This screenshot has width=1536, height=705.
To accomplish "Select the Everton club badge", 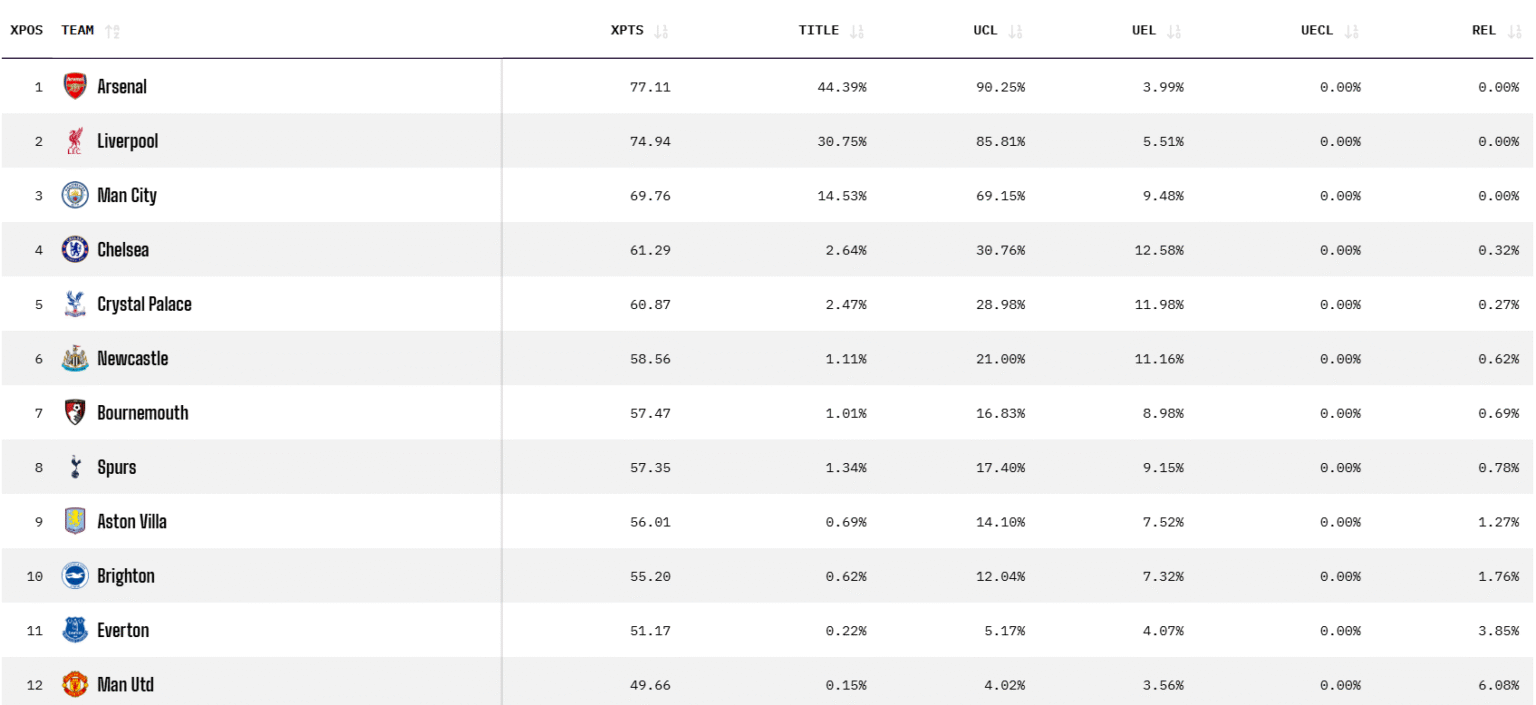I will pos(75,630).
